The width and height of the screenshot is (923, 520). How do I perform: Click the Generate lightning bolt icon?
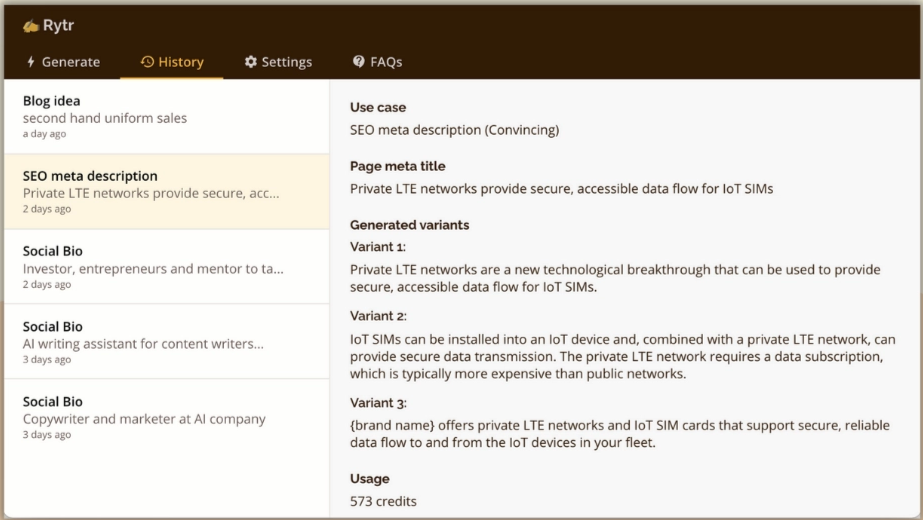pyautogui.click(x=31, y=62)
